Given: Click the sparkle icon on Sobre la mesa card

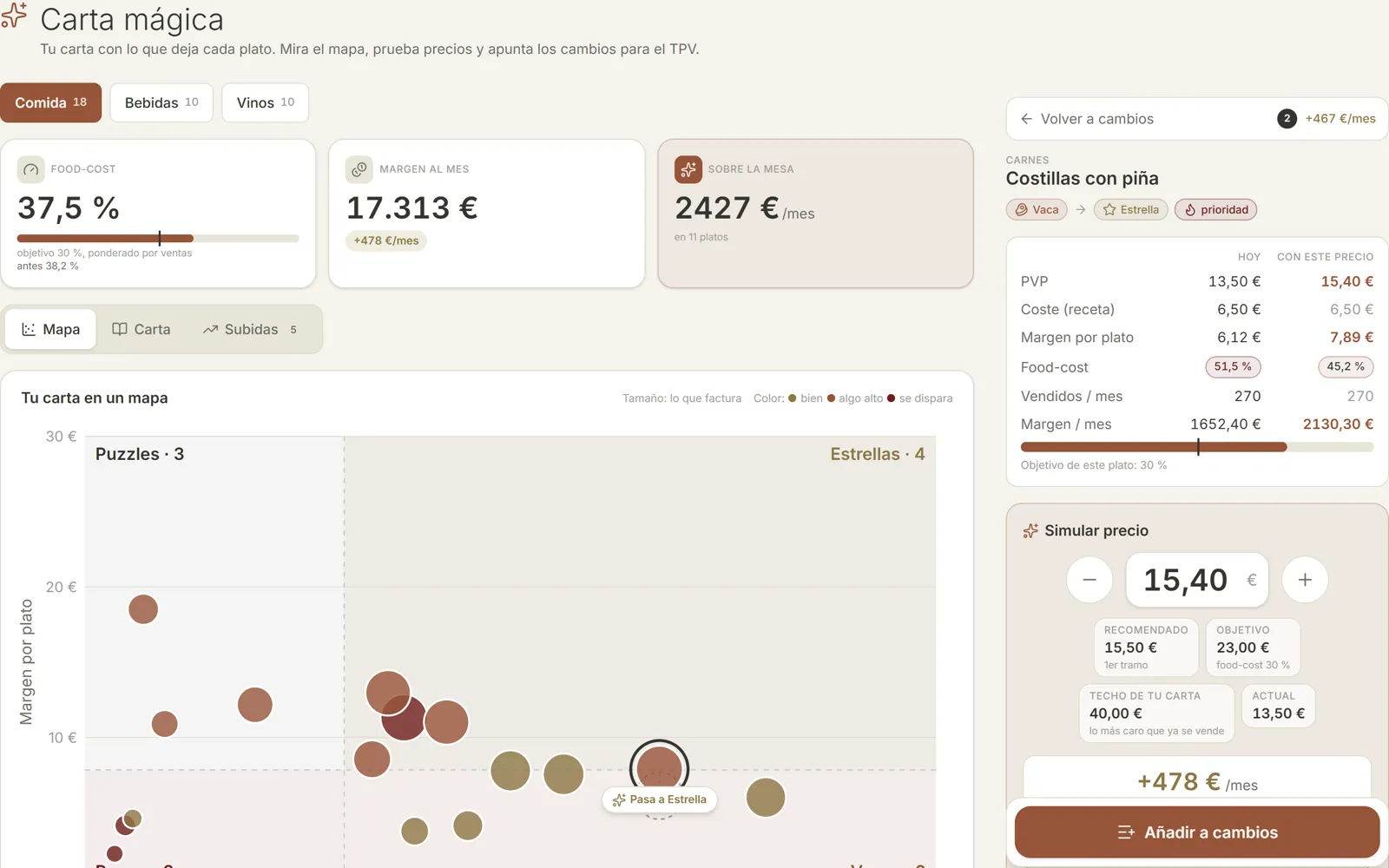Looking at the screenshot, I should click(x=688, y=169).
